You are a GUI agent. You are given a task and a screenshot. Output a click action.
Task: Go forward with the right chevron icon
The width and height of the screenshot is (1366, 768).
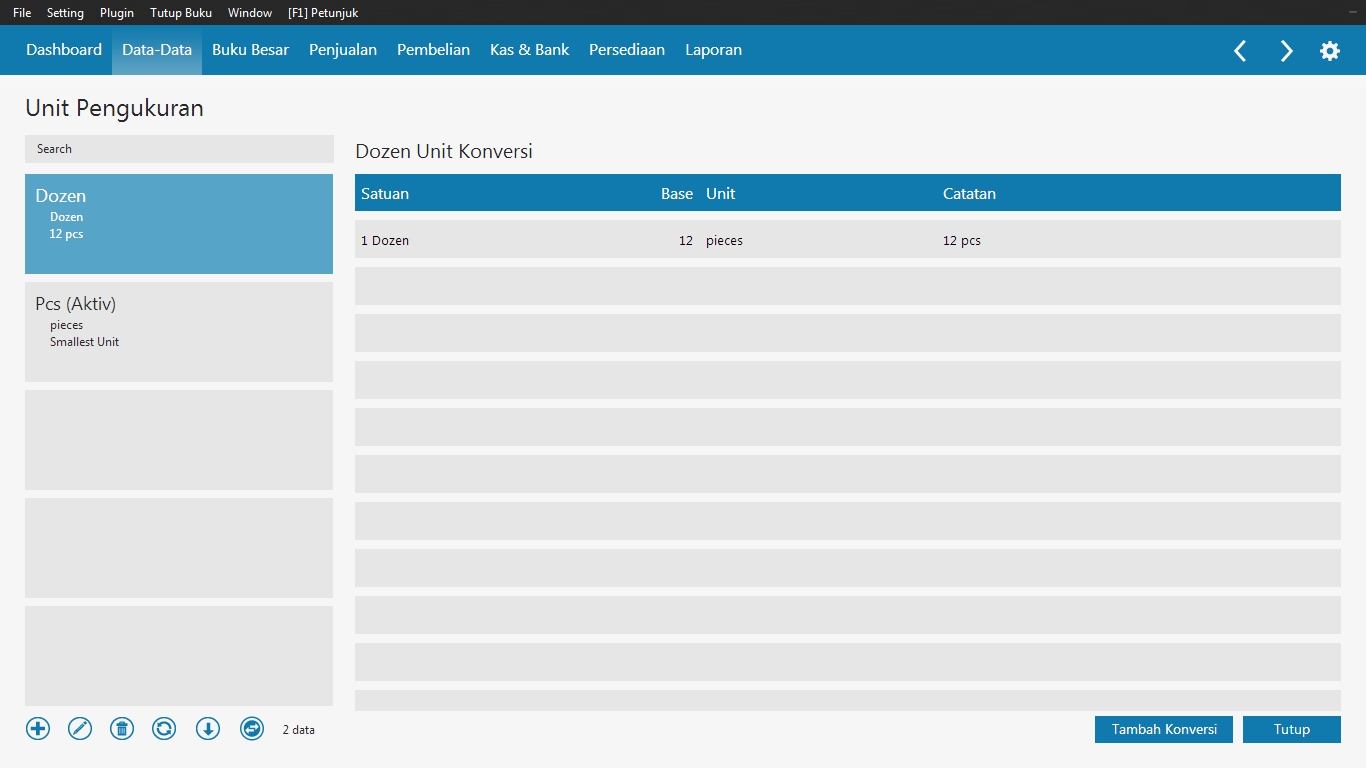click(x=1286, y=51)
